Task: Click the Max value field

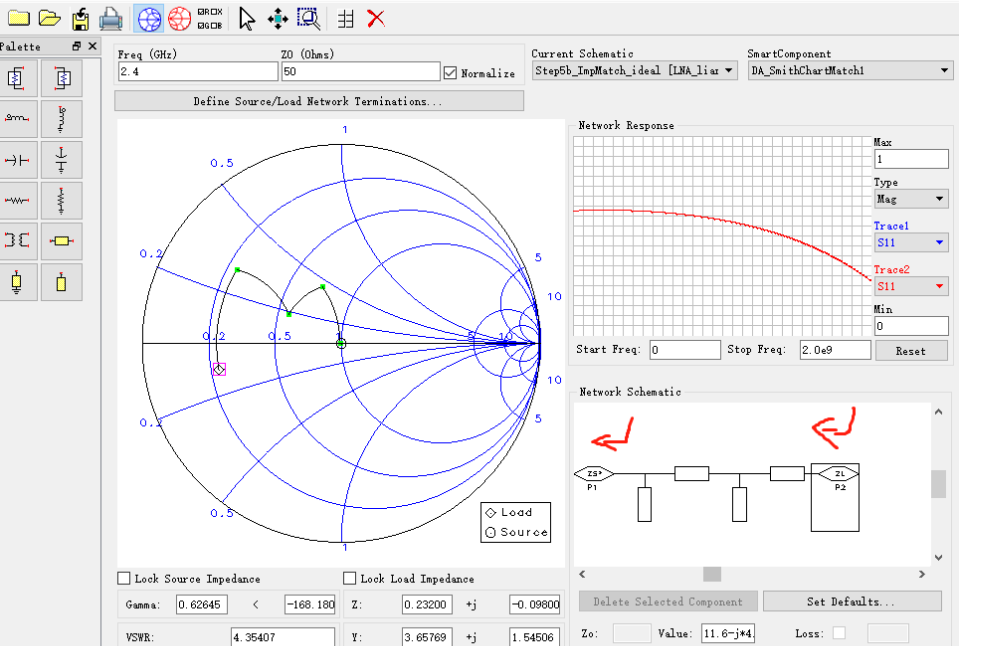Action: click(911, 159)
